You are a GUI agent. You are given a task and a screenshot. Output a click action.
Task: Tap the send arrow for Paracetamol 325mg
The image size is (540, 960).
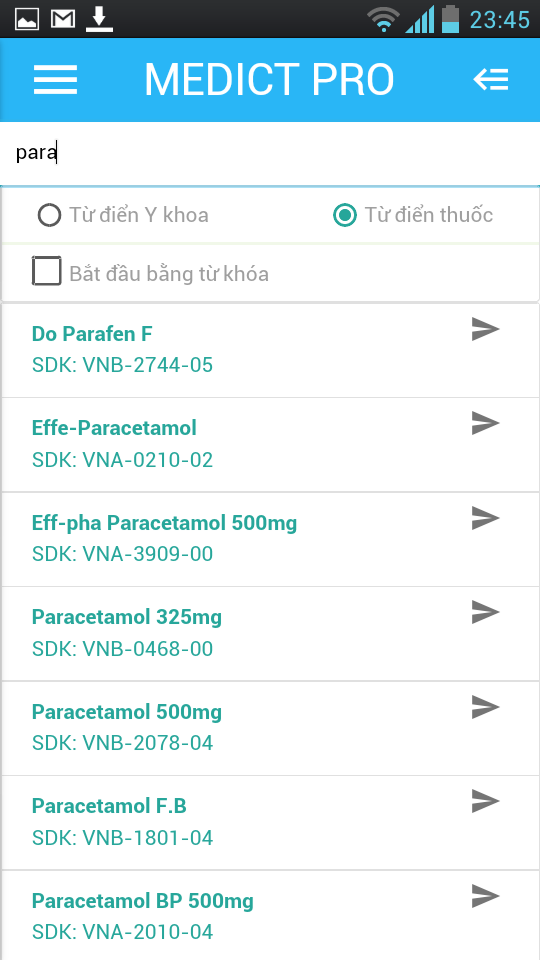click(x=486, y=612)
